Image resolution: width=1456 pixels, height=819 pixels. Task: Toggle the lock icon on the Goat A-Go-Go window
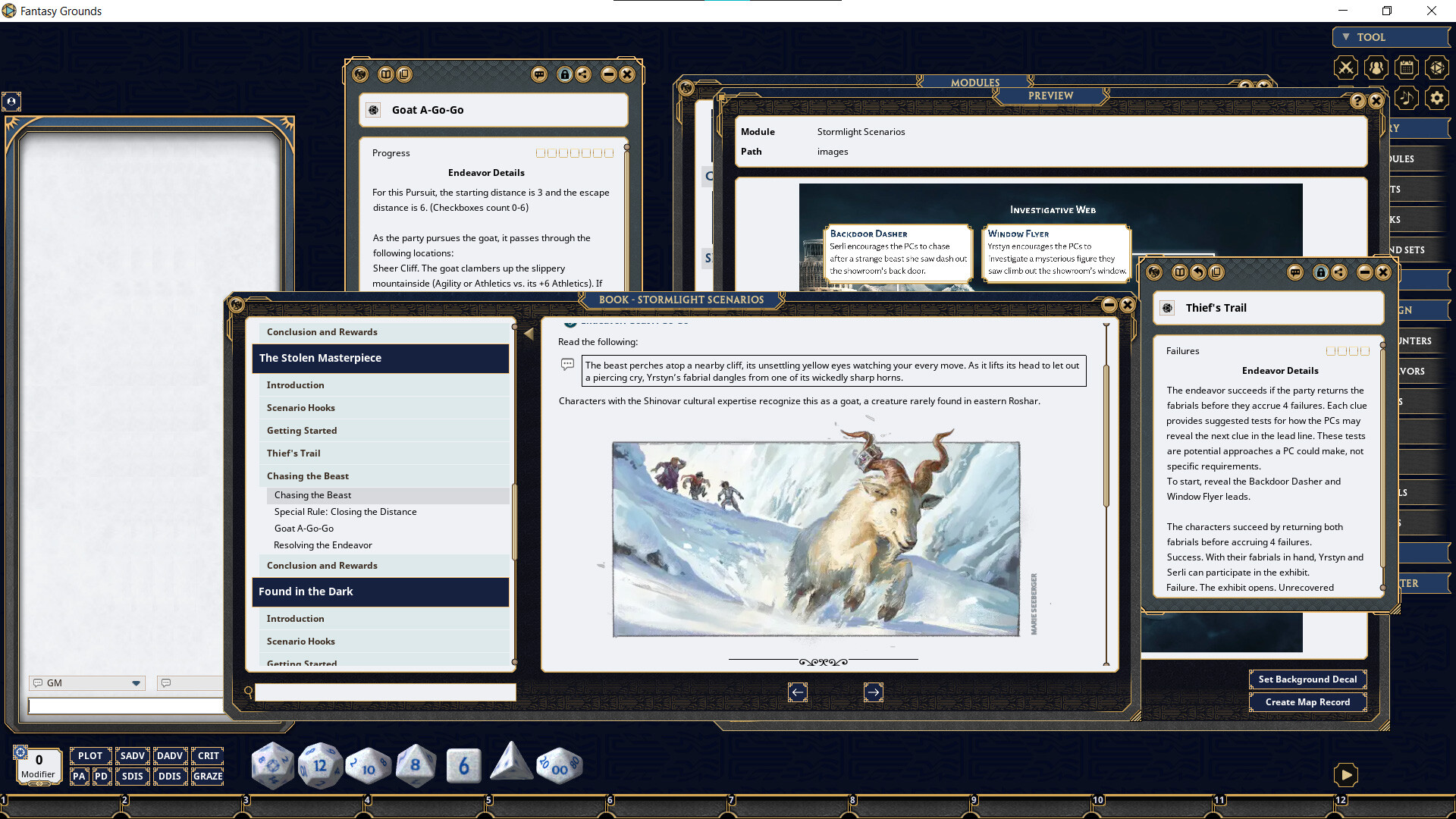click(564, 74)
